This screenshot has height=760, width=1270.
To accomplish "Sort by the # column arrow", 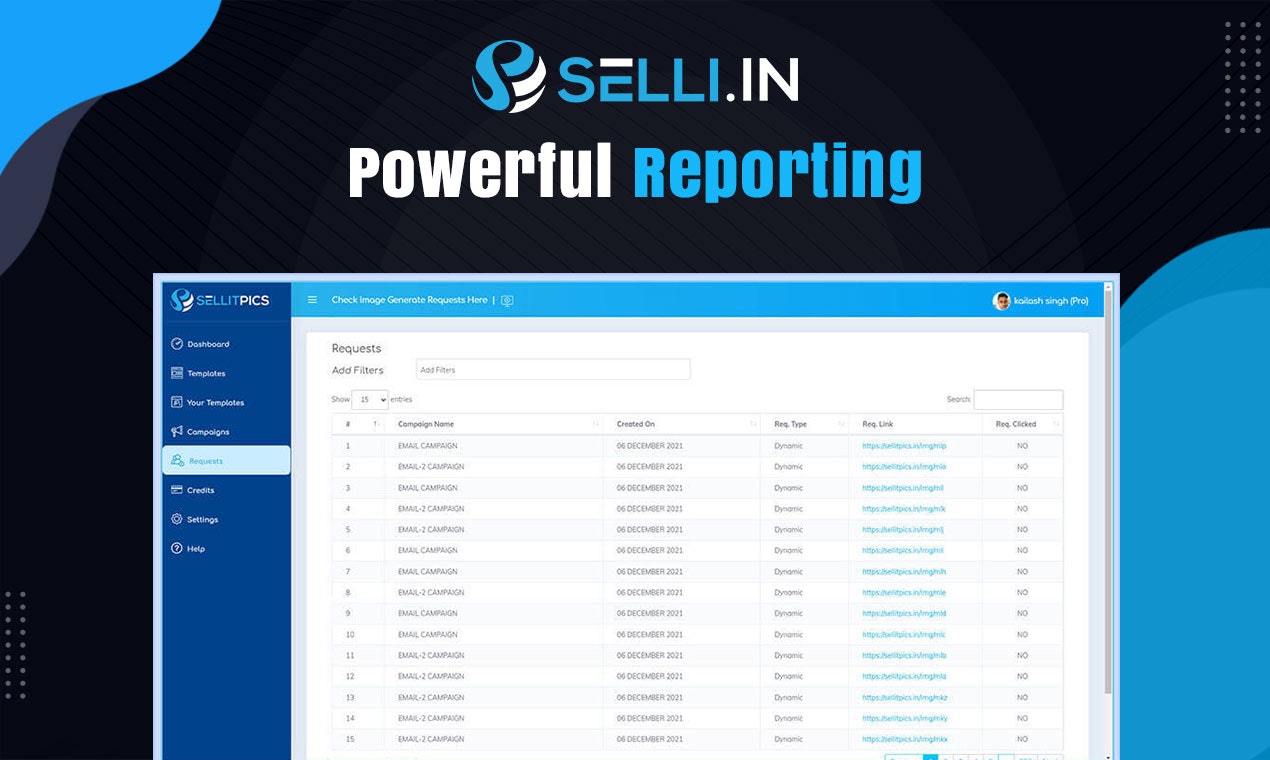I will tap(376, 424).
